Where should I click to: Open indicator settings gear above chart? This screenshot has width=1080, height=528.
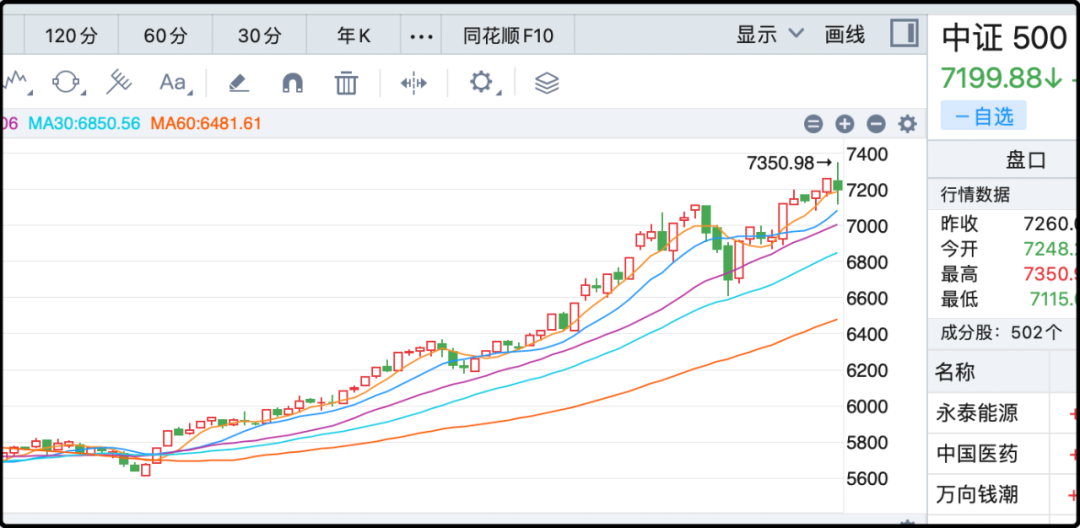coord(908,124)
